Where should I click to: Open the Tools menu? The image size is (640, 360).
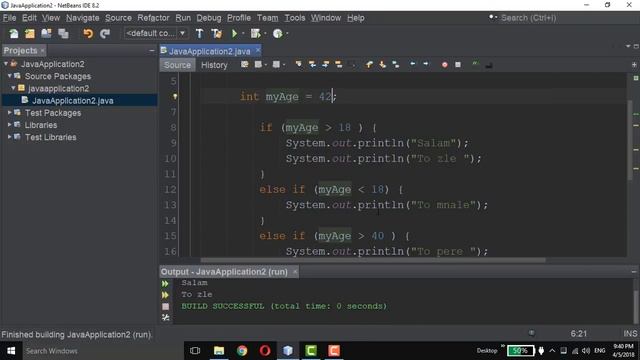[295, 18]
